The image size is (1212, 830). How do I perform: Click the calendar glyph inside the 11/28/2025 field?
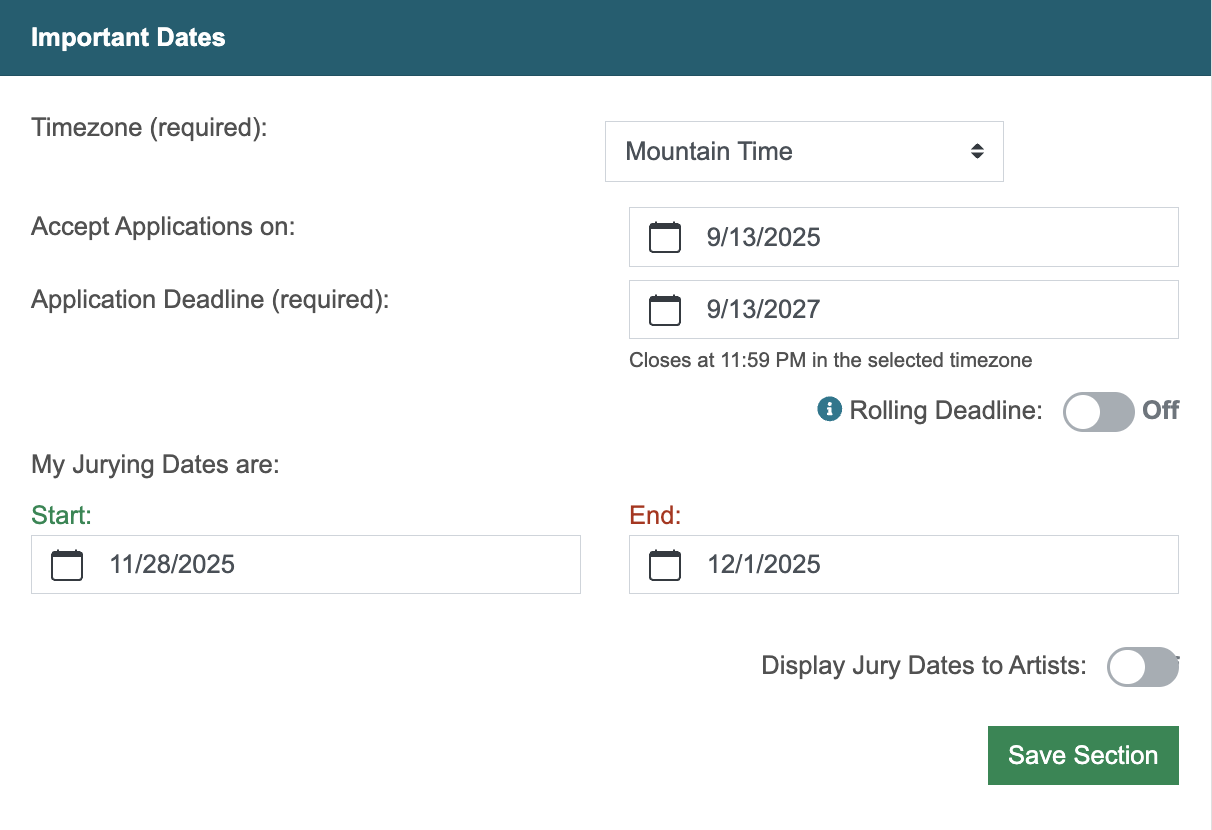(66, 564)
